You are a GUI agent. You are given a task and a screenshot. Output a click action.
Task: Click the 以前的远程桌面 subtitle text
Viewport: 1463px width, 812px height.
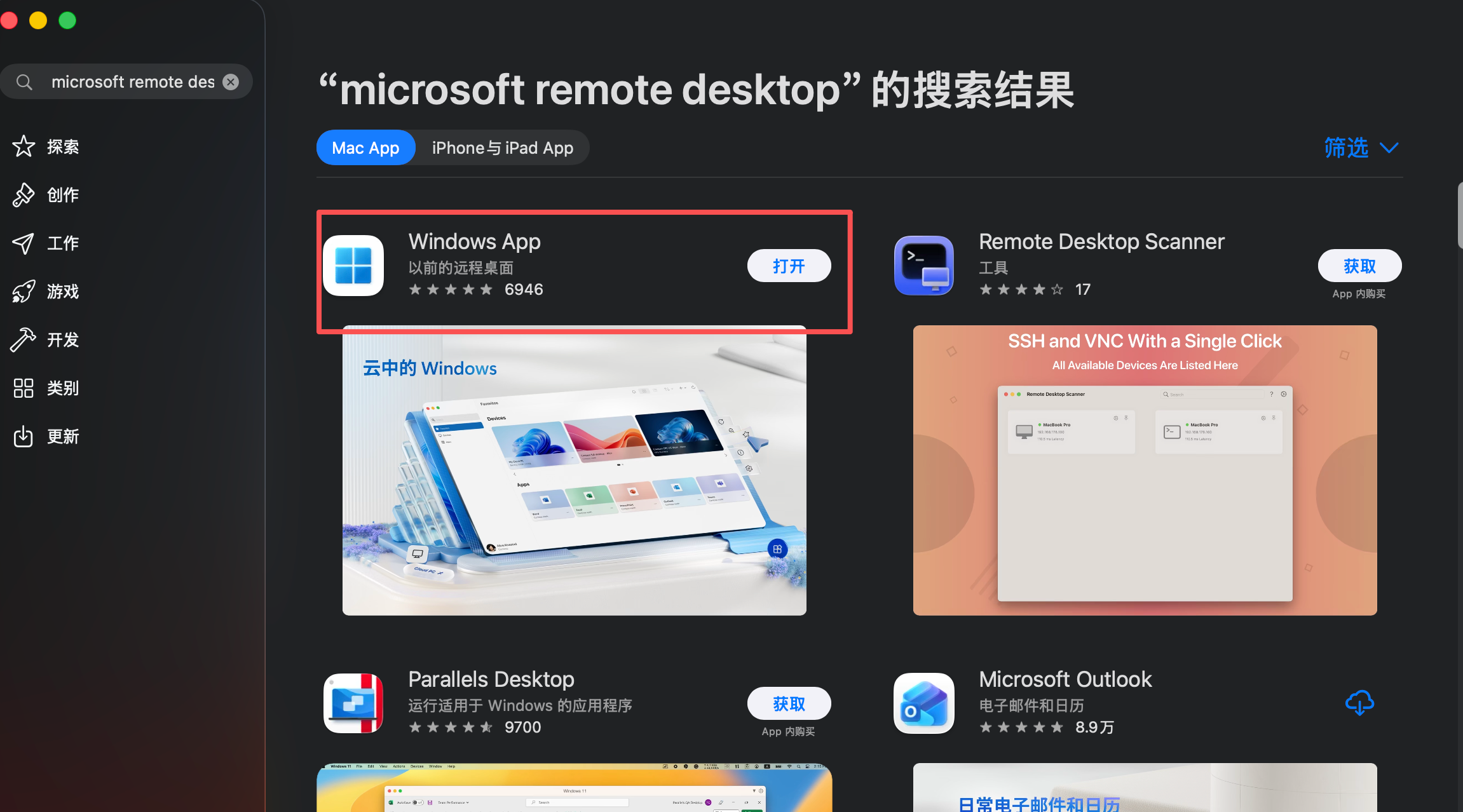pos(461,267)
